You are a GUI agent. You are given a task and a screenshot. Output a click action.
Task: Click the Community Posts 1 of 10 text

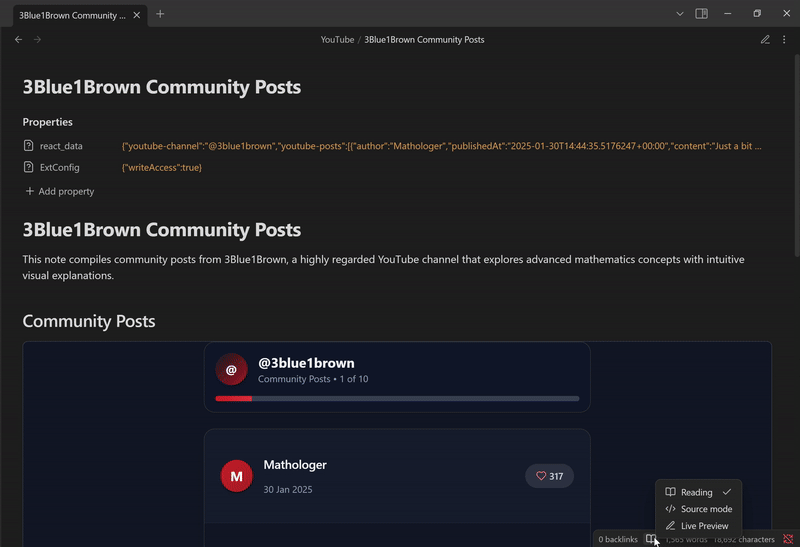coord(313,379)
